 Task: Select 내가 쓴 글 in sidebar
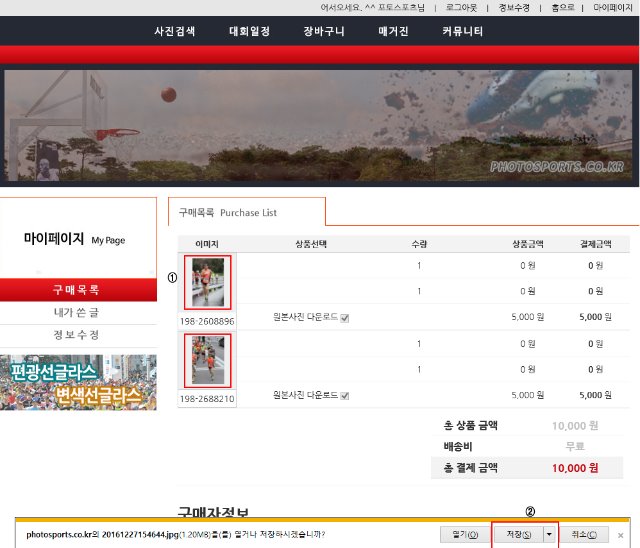coord(78,313)
